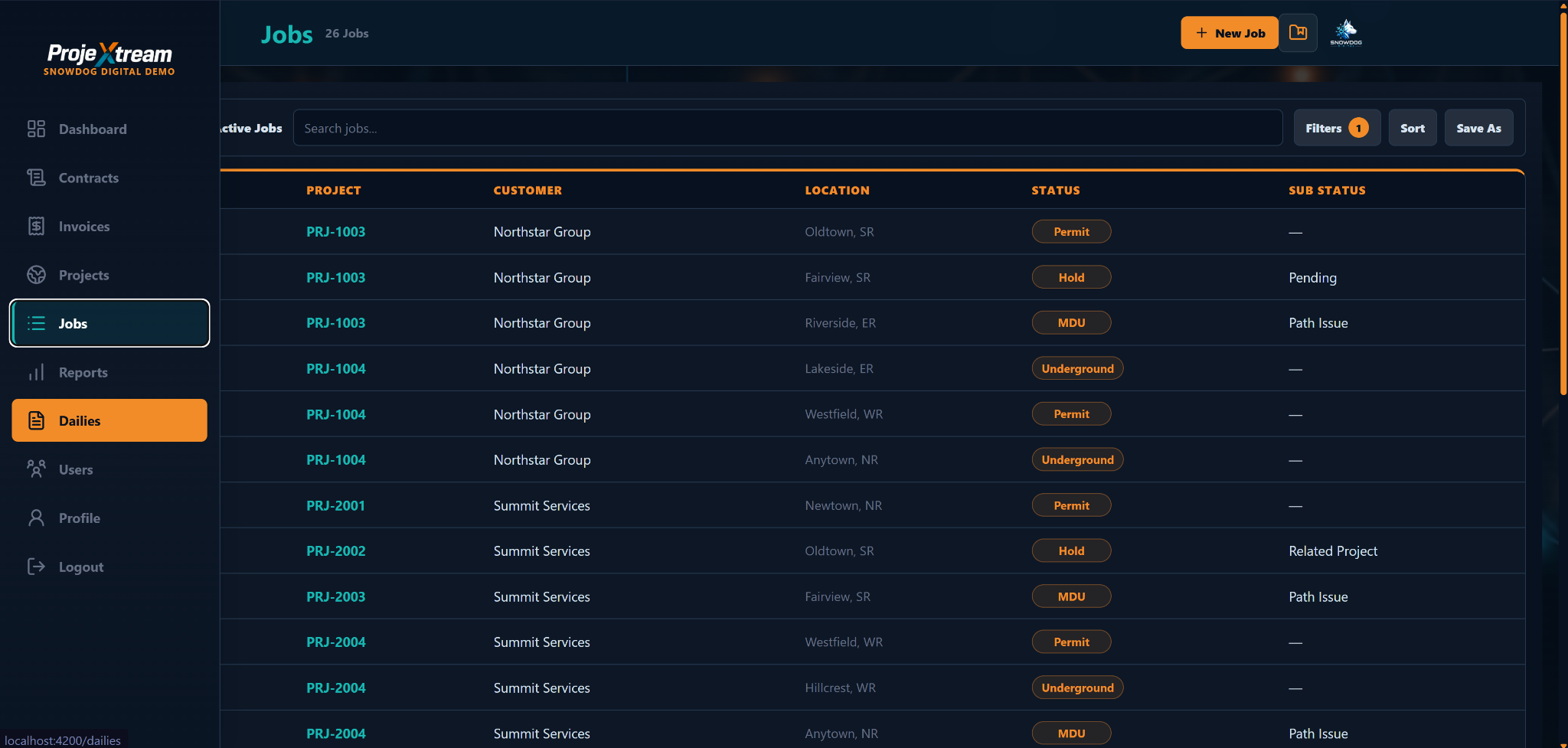Screen dimensions: 1568x748
Task: Open PRJ-1003 for Oldtown, SR
Action: 336,232
